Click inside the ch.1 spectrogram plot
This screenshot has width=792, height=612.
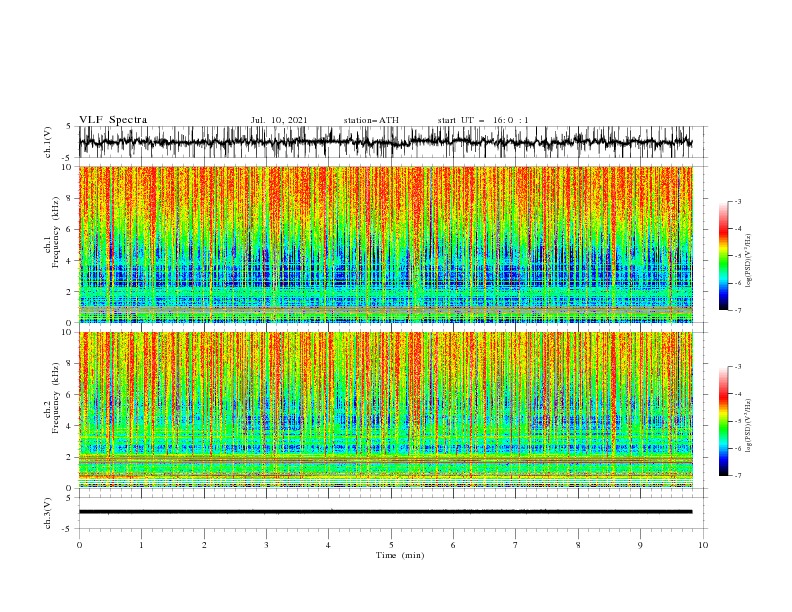pyautogui.click(x=385, y=244)
